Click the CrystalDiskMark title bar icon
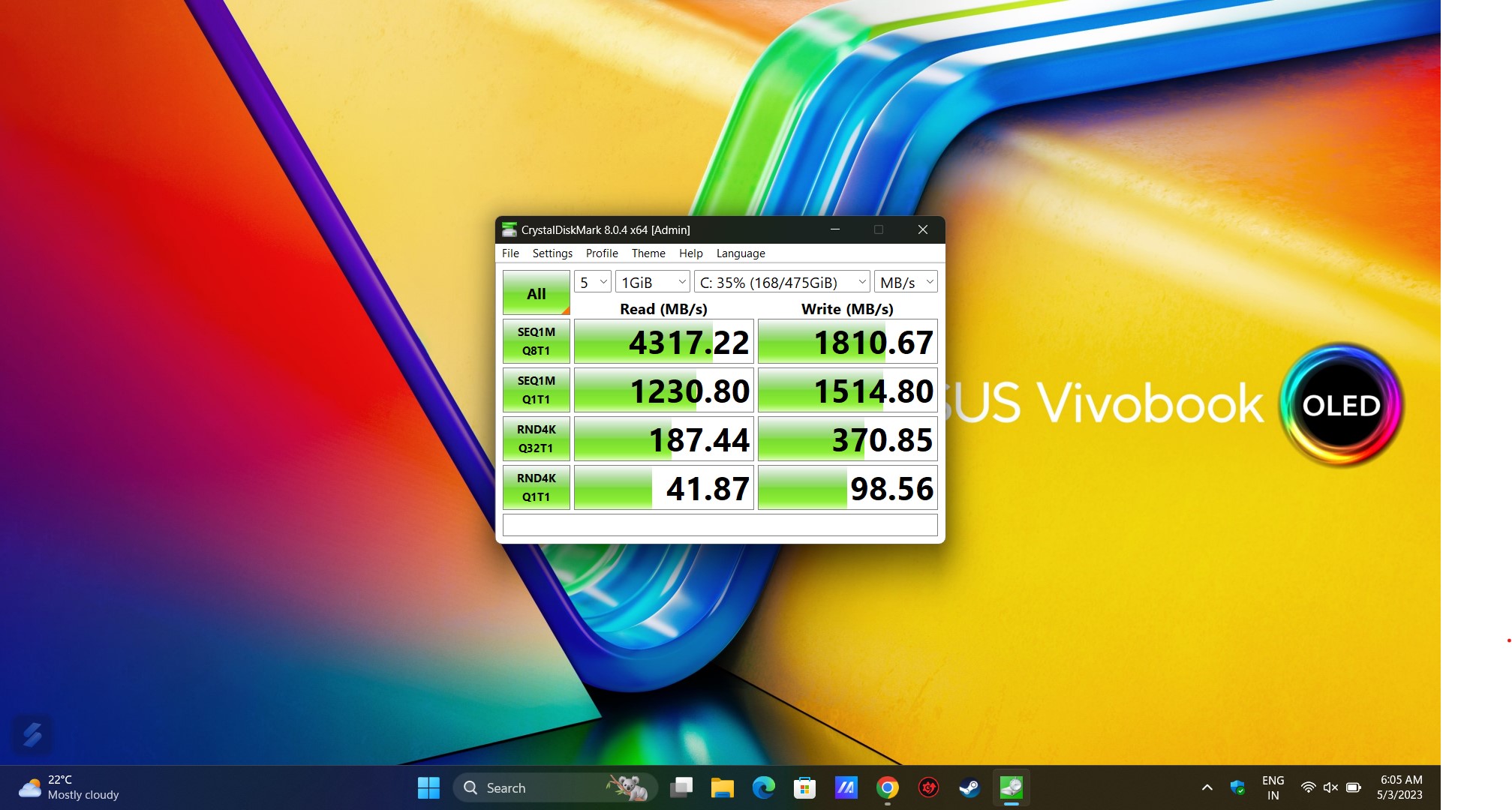This screenshot has height=810, width=1512. tap(510, 229)
